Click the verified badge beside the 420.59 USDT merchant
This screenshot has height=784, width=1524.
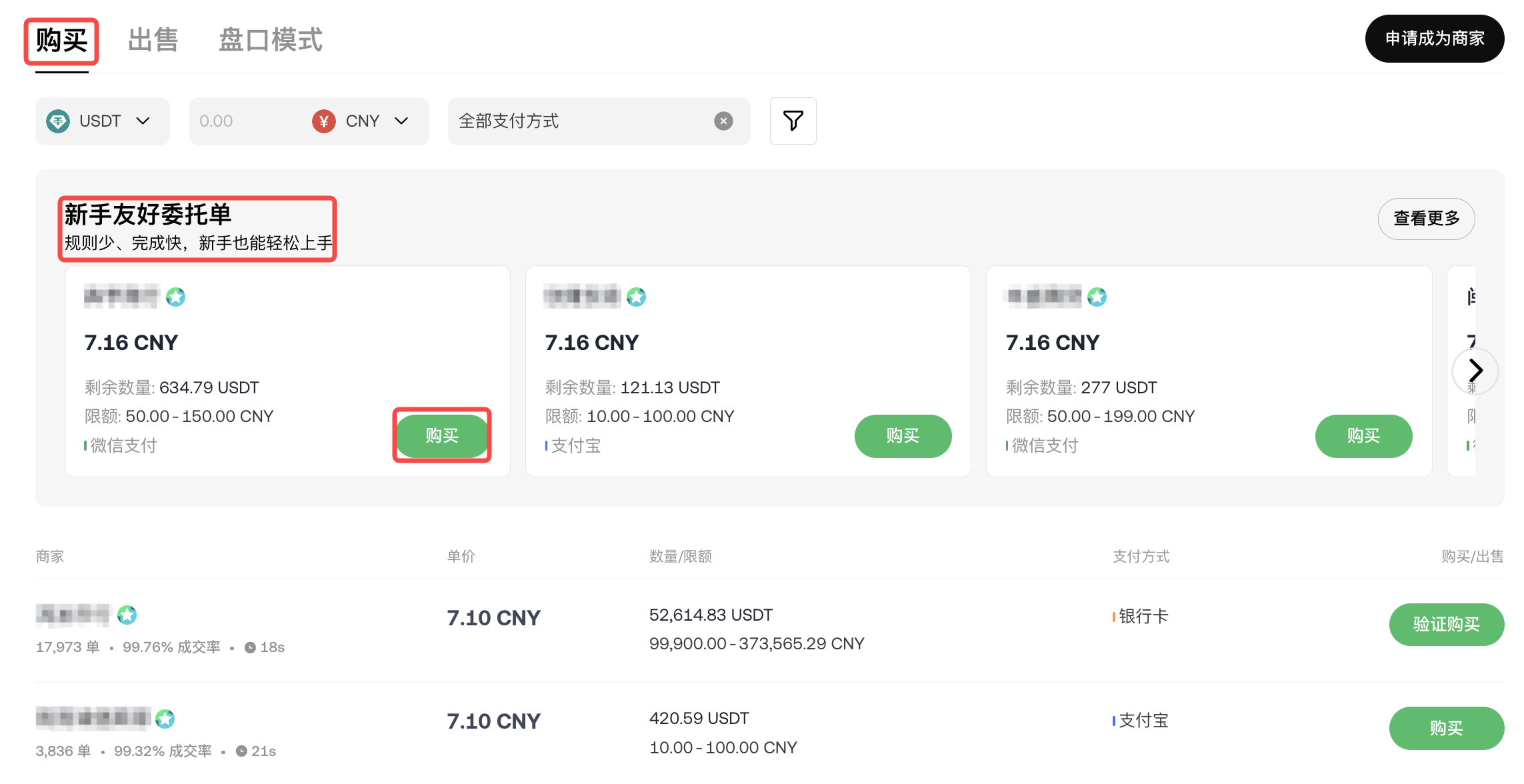pos(164,719)
